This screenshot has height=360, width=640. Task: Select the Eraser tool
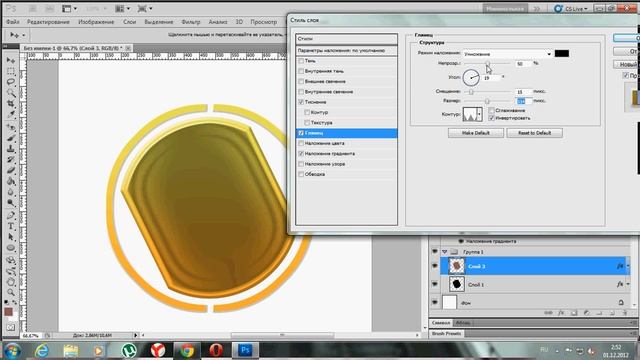11,171
